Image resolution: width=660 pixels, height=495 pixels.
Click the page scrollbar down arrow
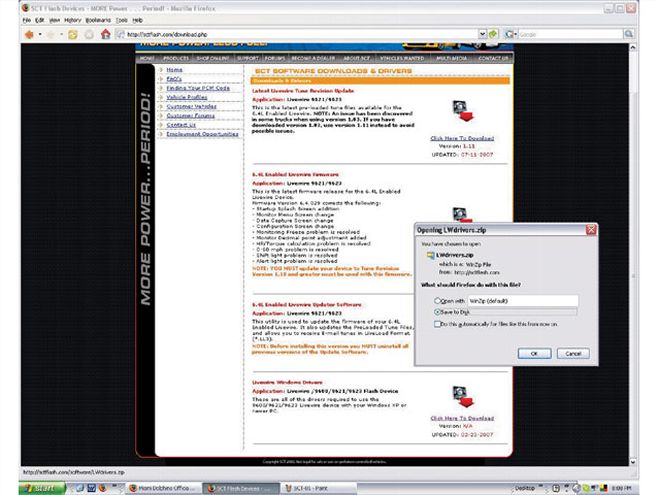[x=632, y=462]
